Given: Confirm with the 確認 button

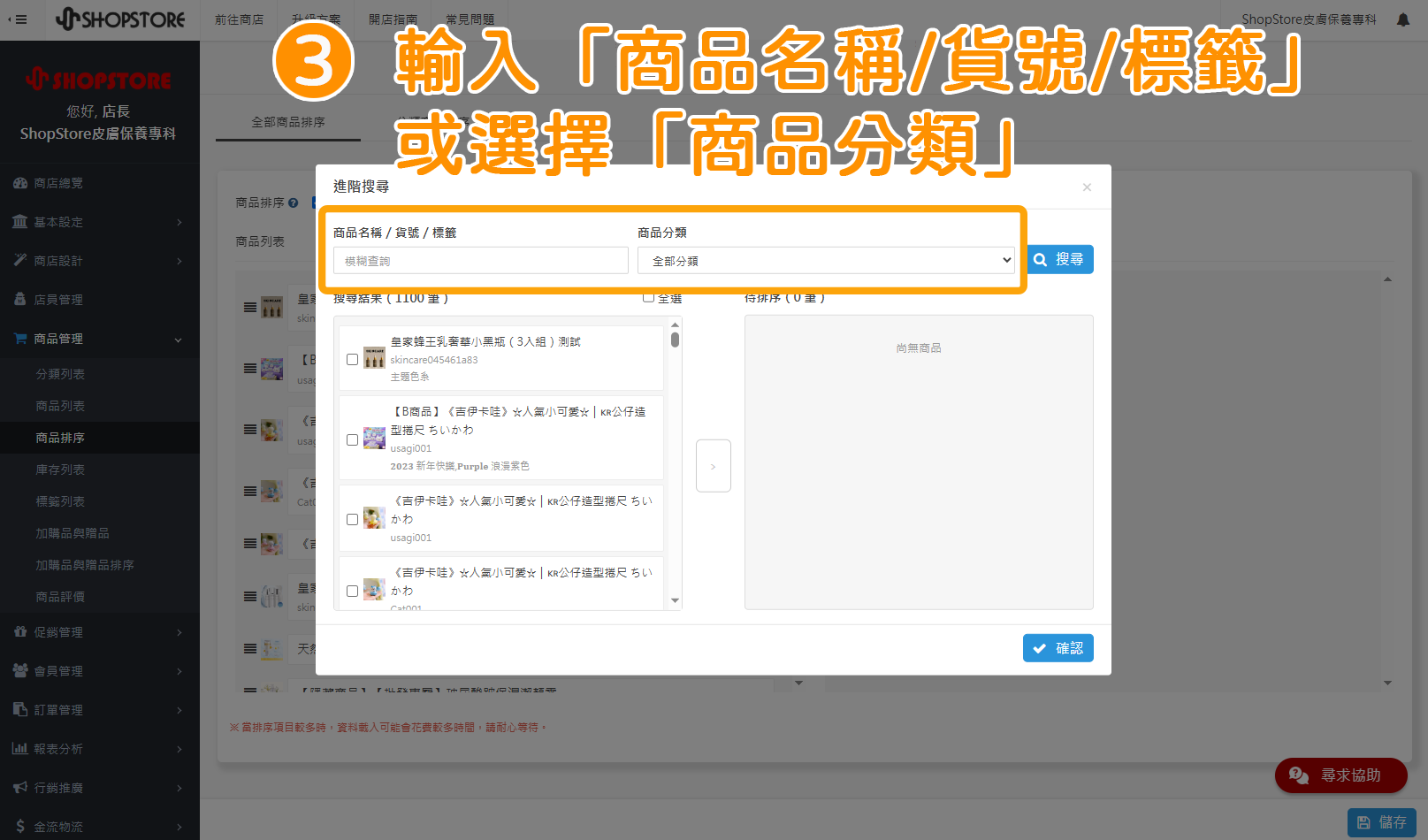Looking at the screenshot, I should (1058, 648).
